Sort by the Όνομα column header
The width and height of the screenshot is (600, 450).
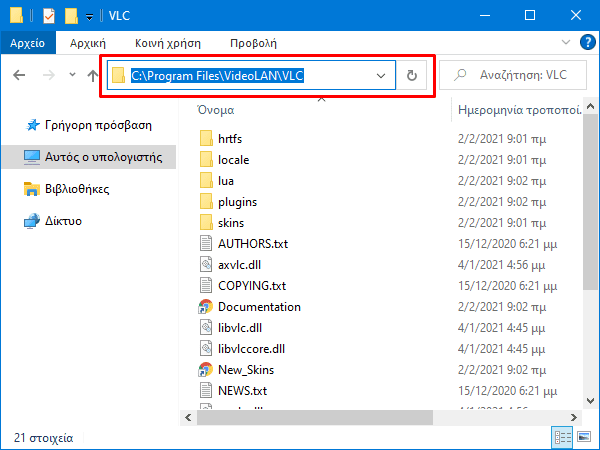[215, 110]
